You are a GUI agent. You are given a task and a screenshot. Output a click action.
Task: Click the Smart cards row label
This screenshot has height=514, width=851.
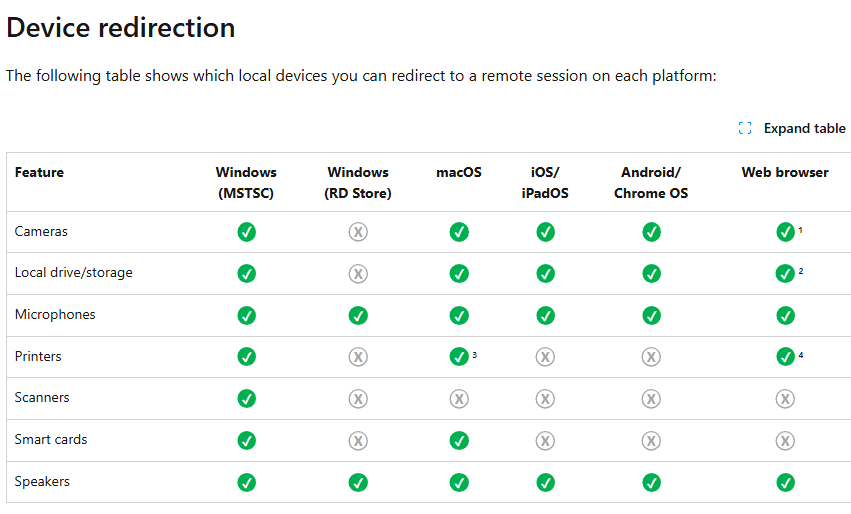point(51,439)
